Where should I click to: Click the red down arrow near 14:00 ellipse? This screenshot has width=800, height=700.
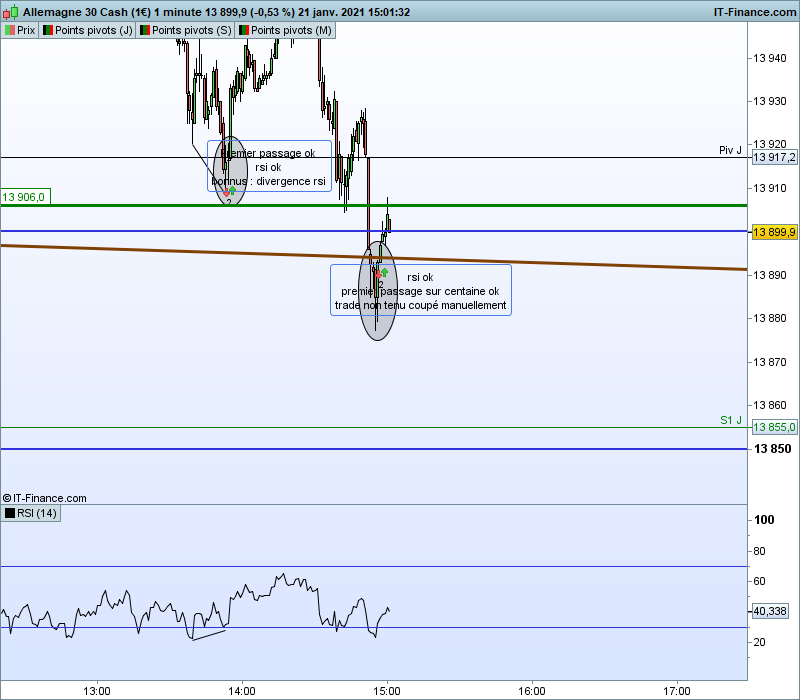[x=227, y=193]
